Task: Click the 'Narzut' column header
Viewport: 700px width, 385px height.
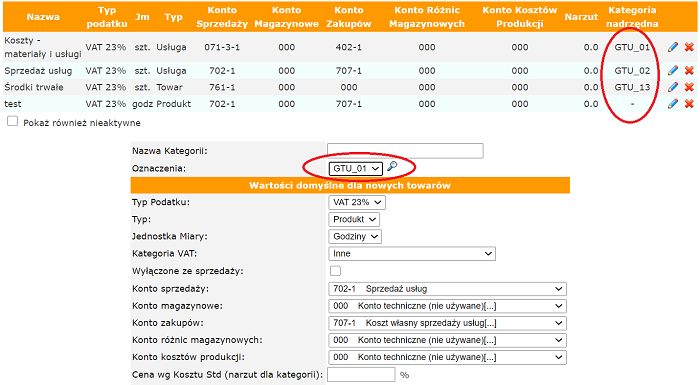Action: [581, 17]
